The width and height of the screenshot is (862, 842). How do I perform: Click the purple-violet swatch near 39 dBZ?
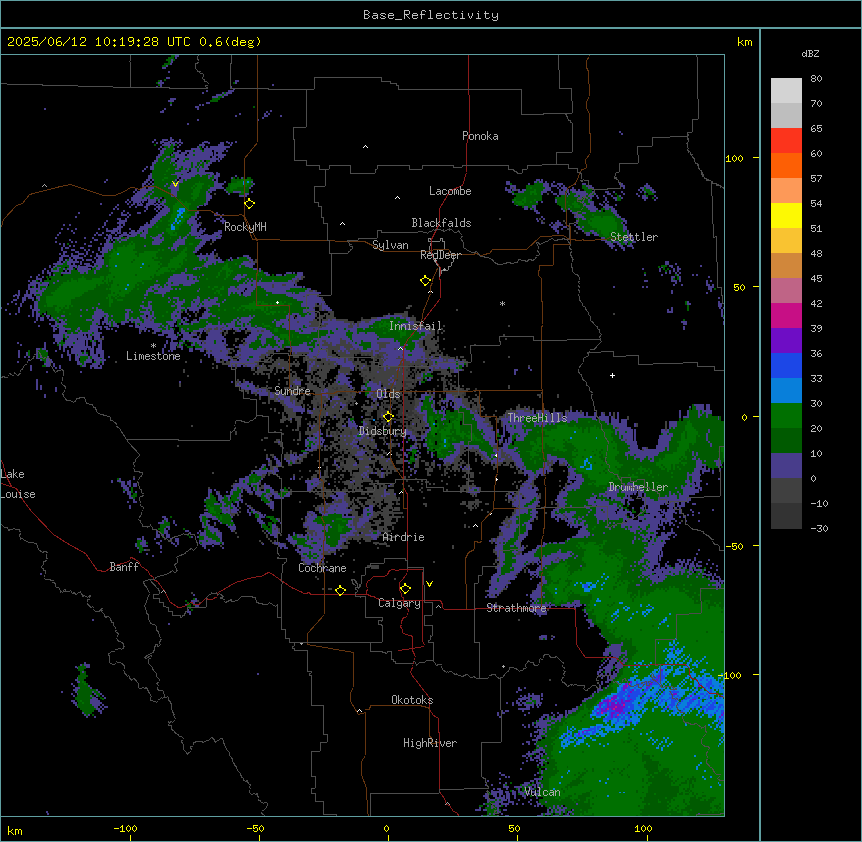786,341
